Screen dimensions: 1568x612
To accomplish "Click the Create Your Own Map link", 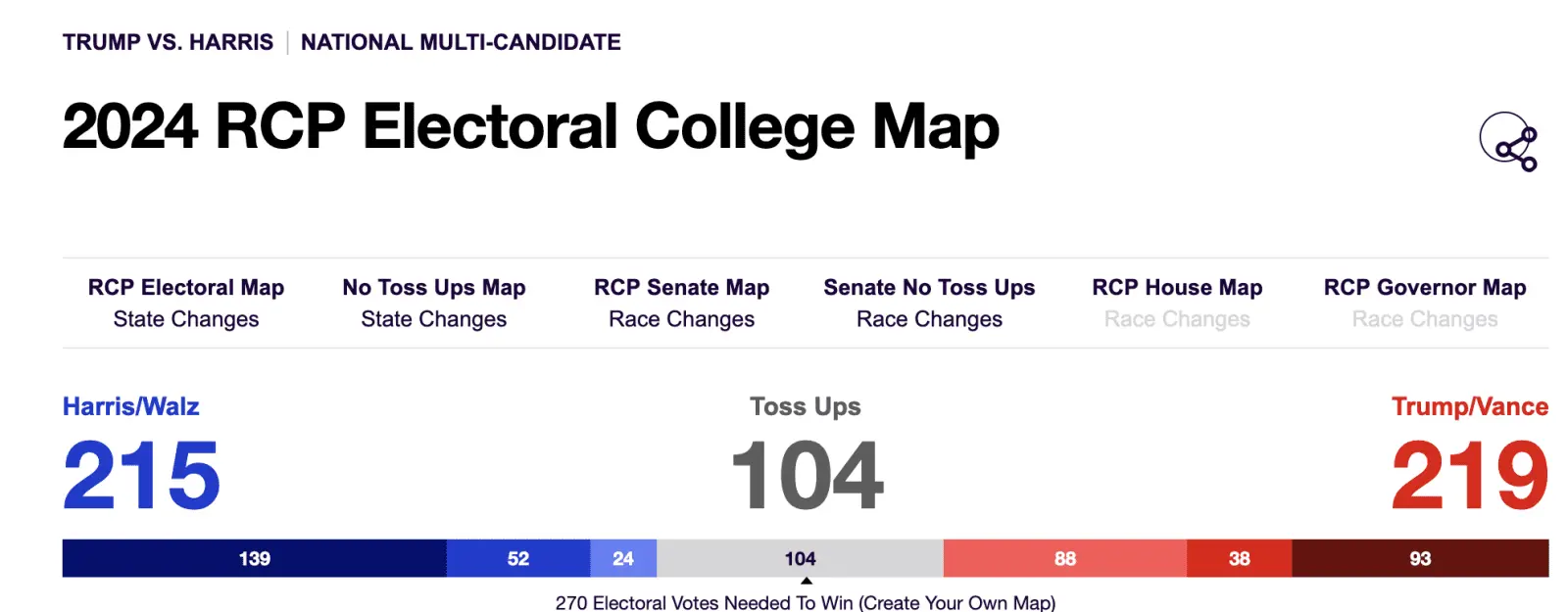I will (956, 602).
